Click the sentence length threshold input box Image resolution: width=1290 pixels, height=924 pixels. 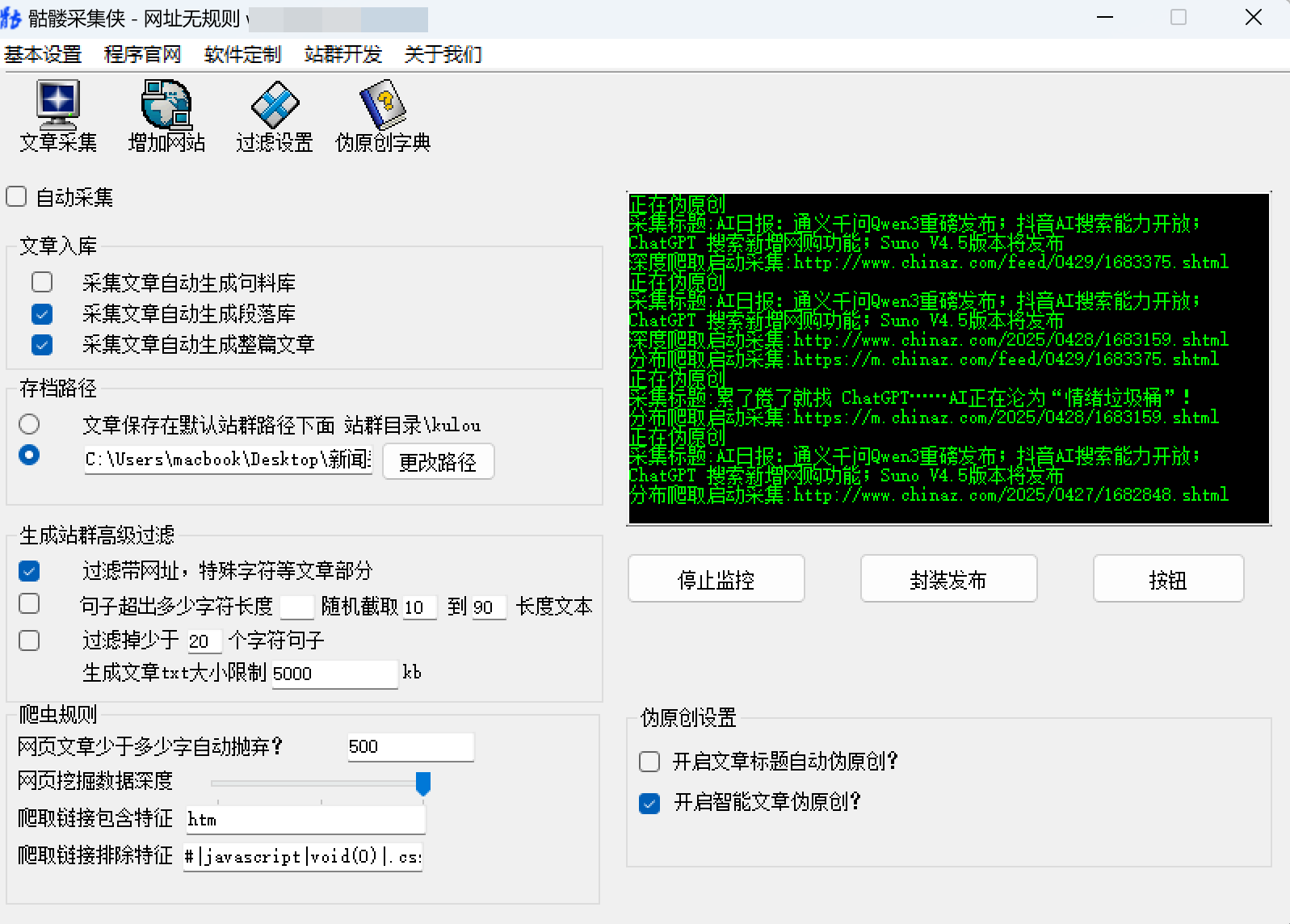[296, 607]
